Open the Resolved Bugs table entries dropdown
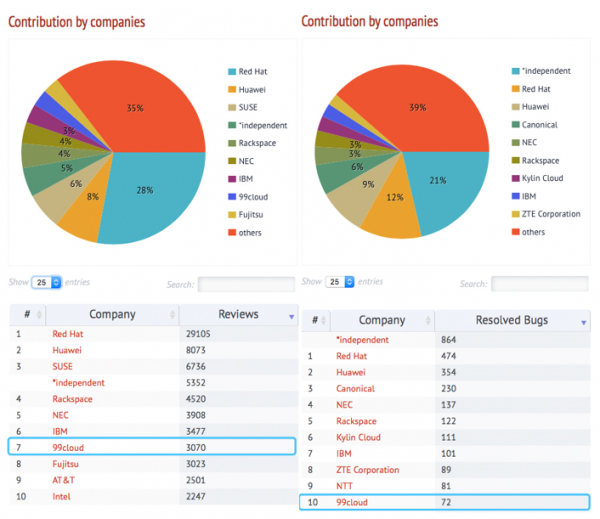 tap(340, 282)
